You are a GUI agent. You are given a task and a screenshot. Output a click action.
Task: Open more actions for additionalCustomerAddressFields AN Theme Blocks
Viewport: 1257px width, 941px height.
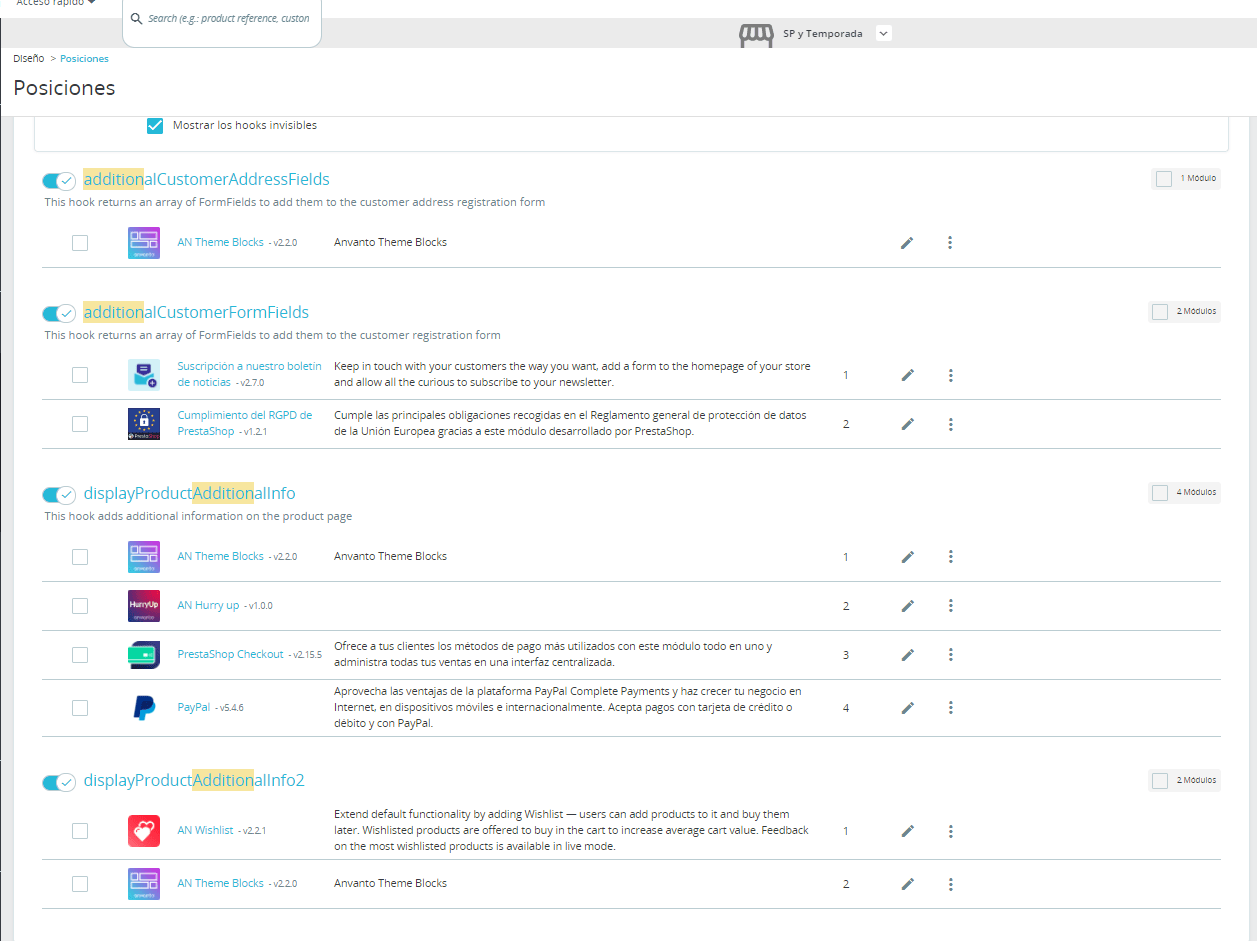tap(950, 243)
